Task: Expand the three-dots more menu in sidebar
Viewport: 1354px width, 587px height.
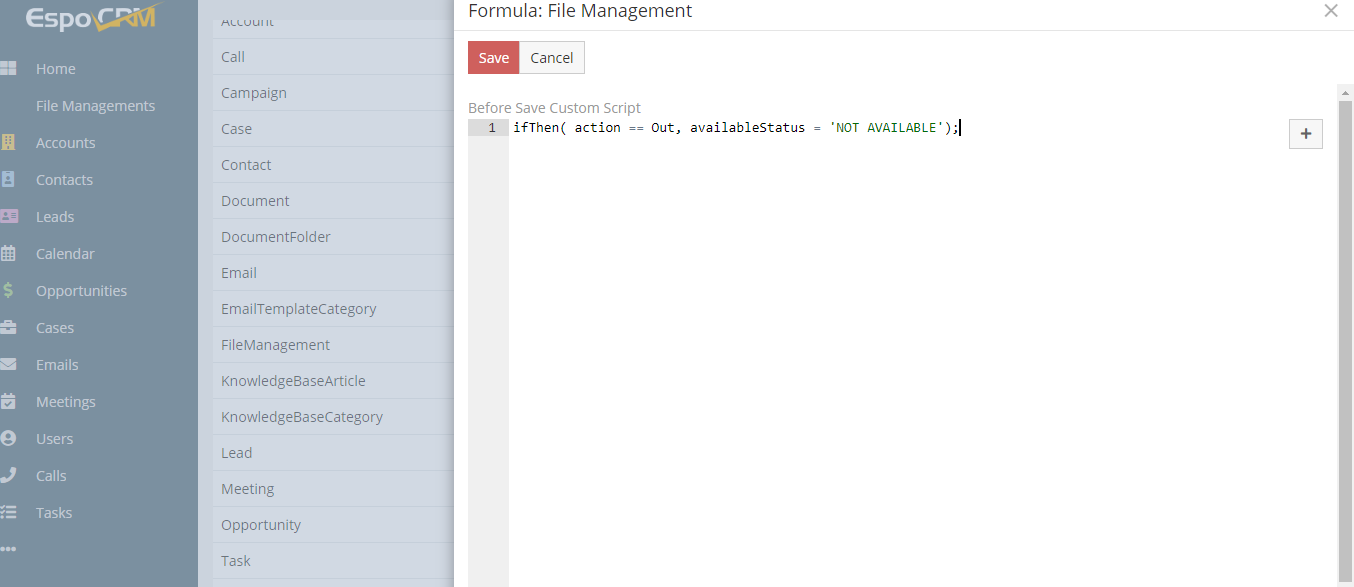Action: [x=8, y=549]
